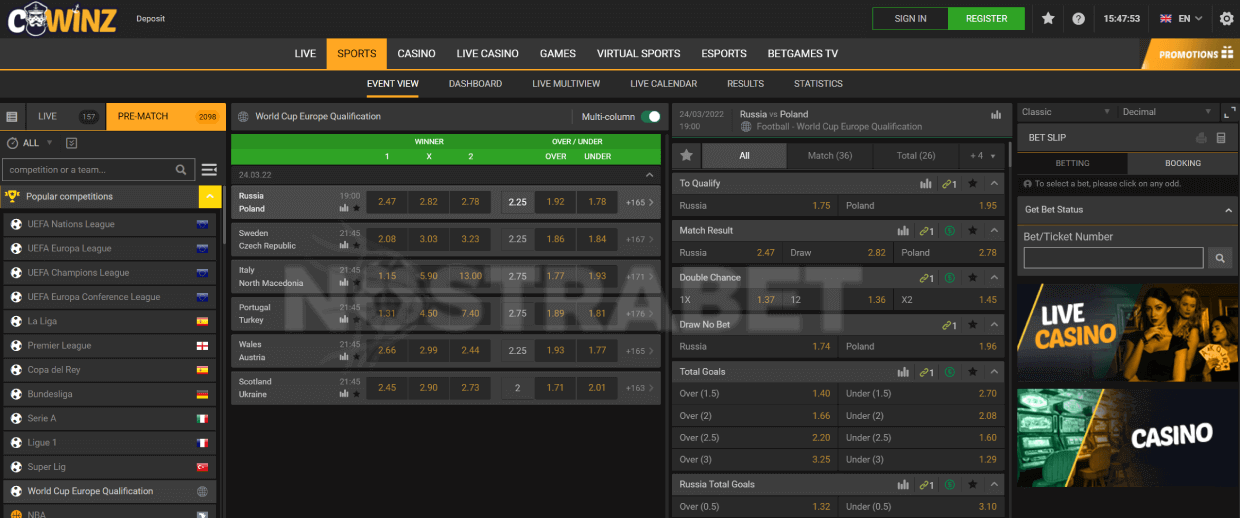This screenshot has height=518, width=1240.
Task: Toggle the favorites star filter beside All tab
Action: pos(686,156)
